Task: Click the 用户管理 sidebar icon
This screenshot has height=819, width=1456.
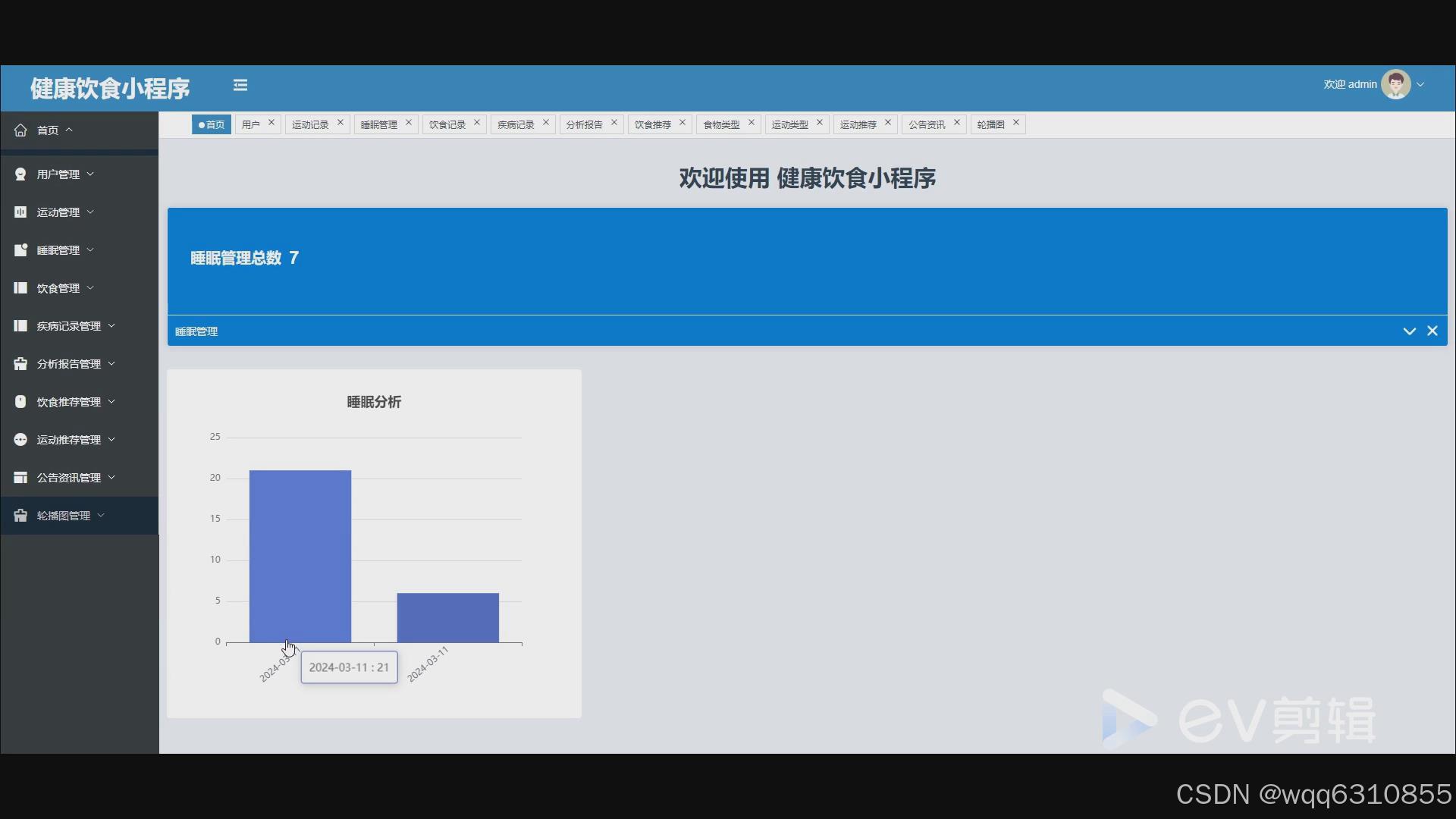Action: (20, 174)
